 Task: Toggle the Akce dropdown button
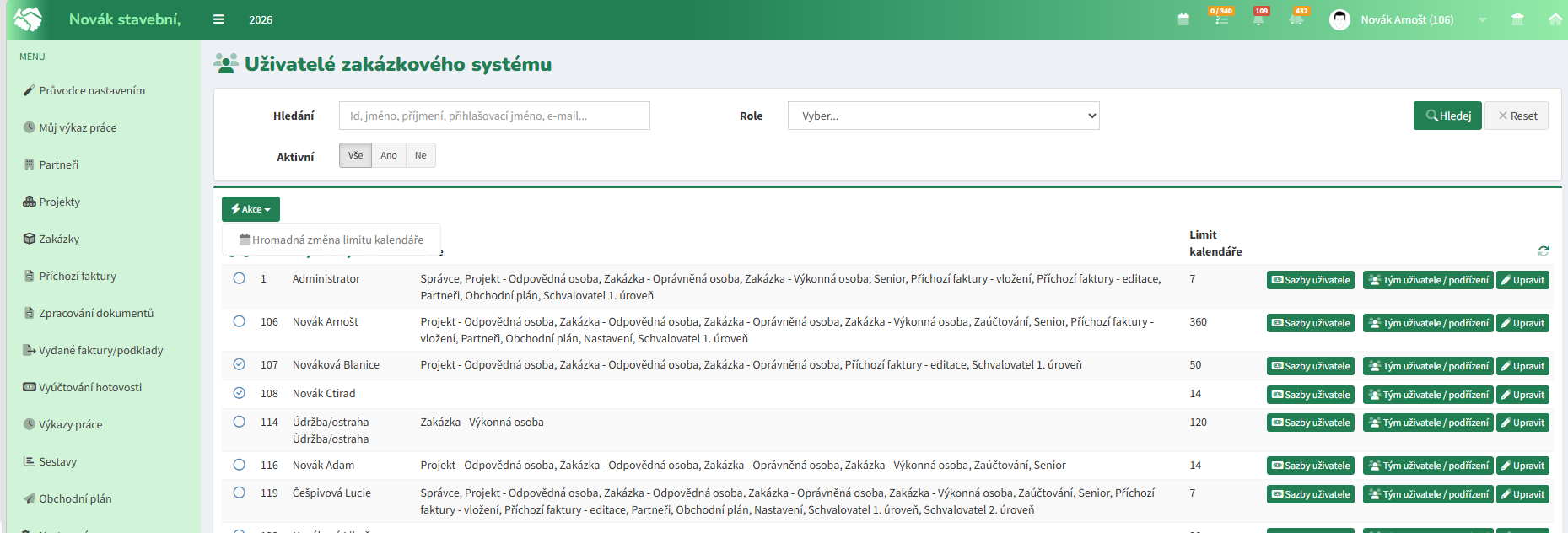click(x=251, y=209)
